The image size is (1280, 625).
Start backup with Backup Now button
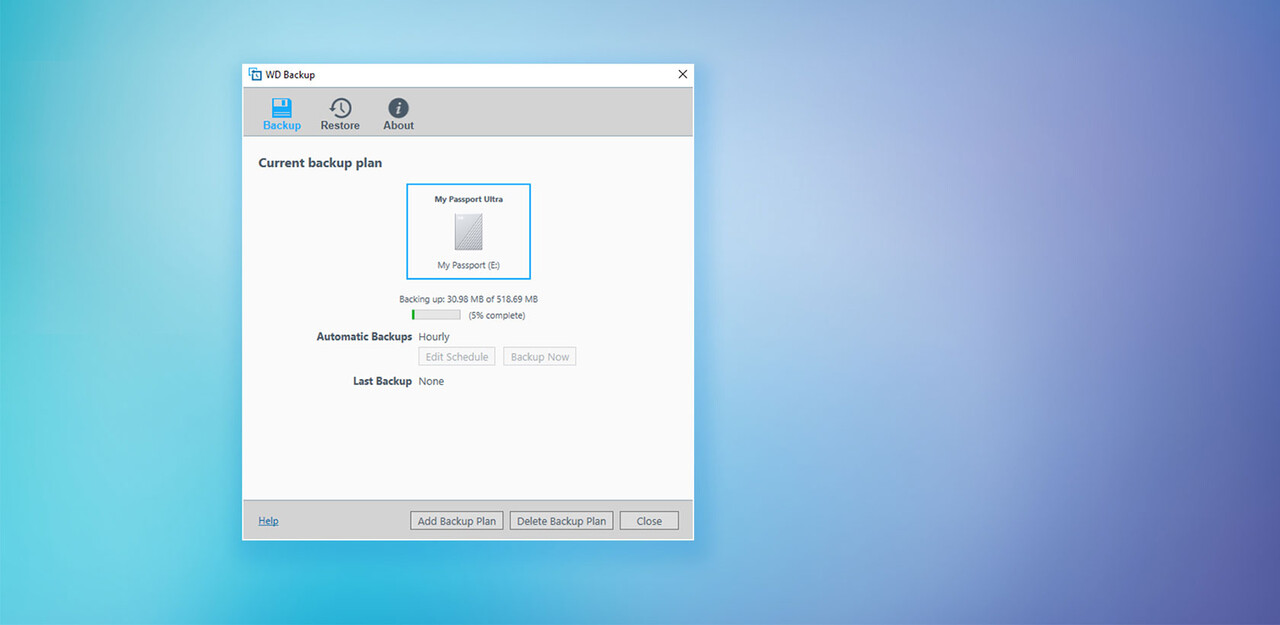(x=539, y=357)
